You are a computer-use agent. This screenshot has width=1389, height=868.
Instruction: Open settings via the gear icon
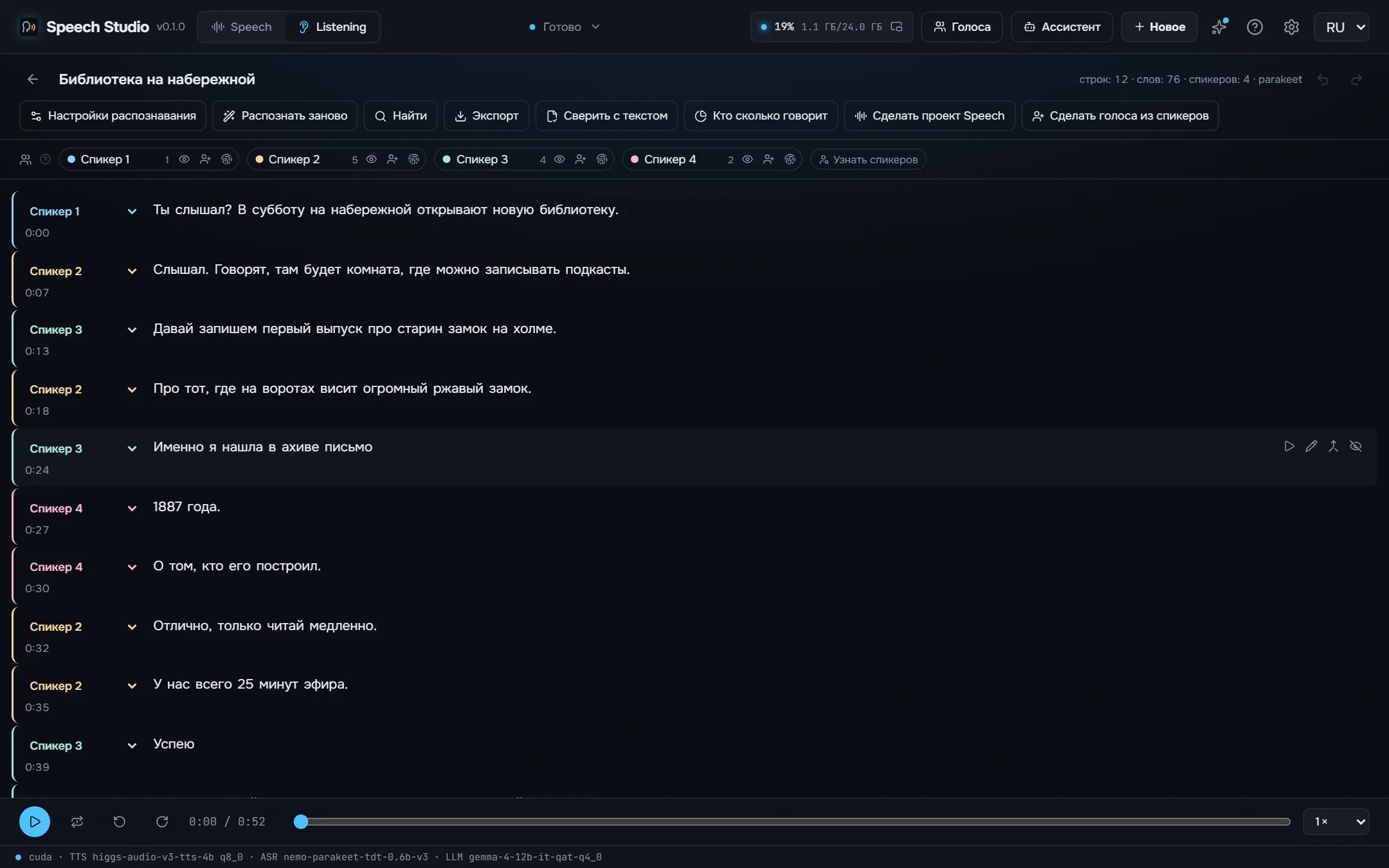point(1291,27)
